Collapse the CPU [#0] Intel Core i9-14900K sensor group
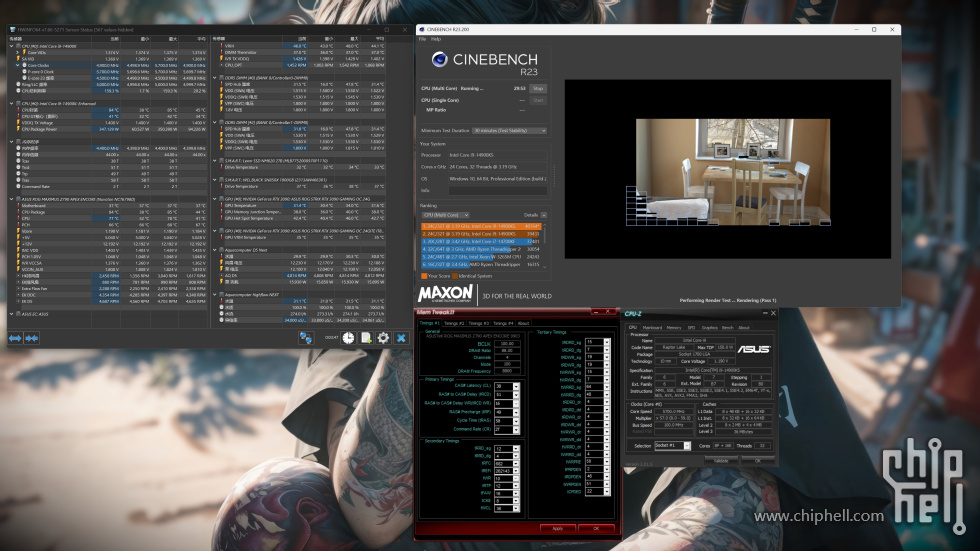The image size is (980, 551). [11, 46]
